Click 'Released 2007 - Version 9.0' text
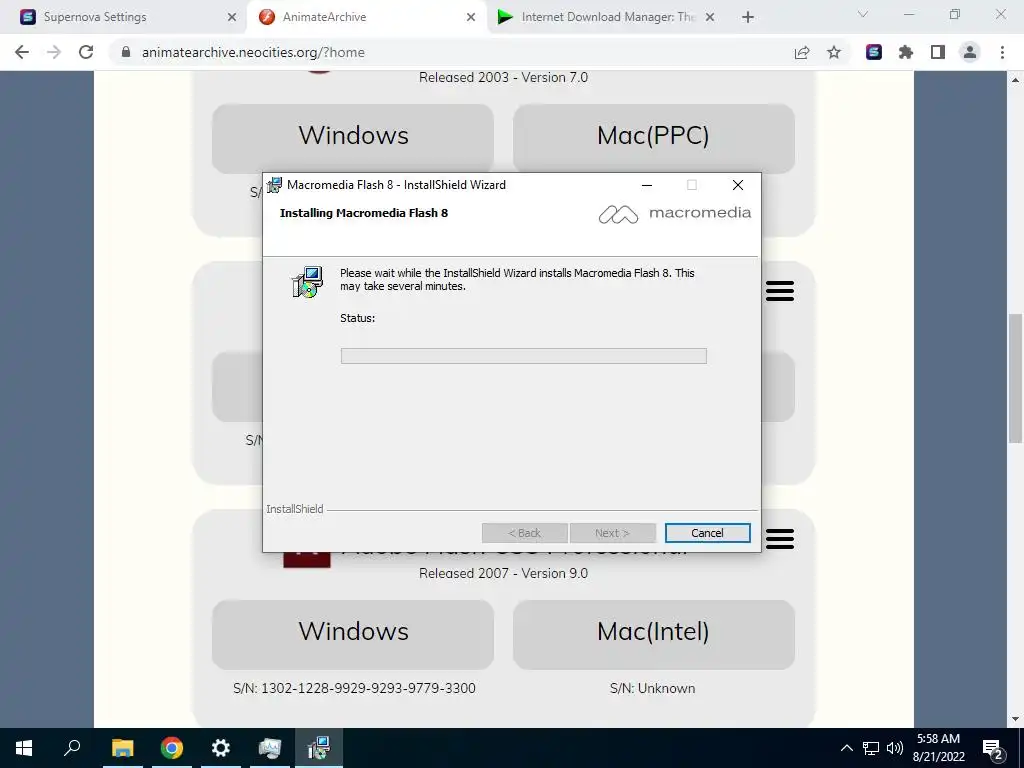The image size is (1024, 768). 504,573
